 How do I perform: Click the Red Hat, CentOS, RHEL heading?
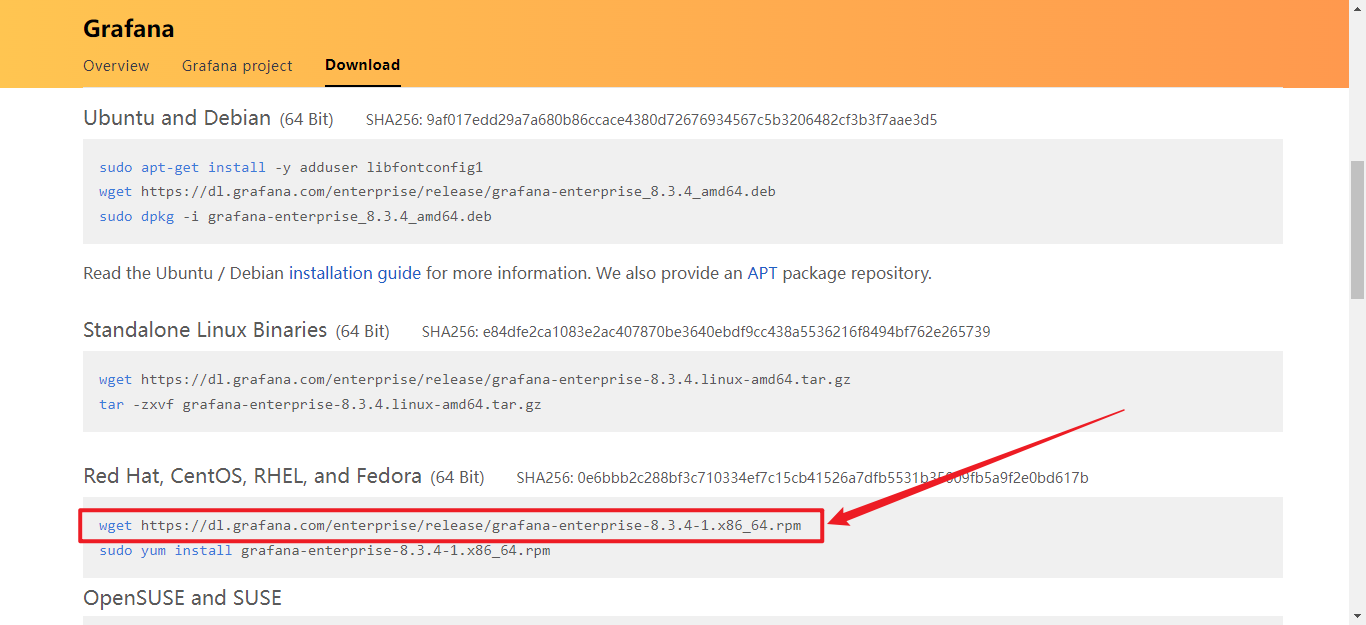[x=252, y=476]
